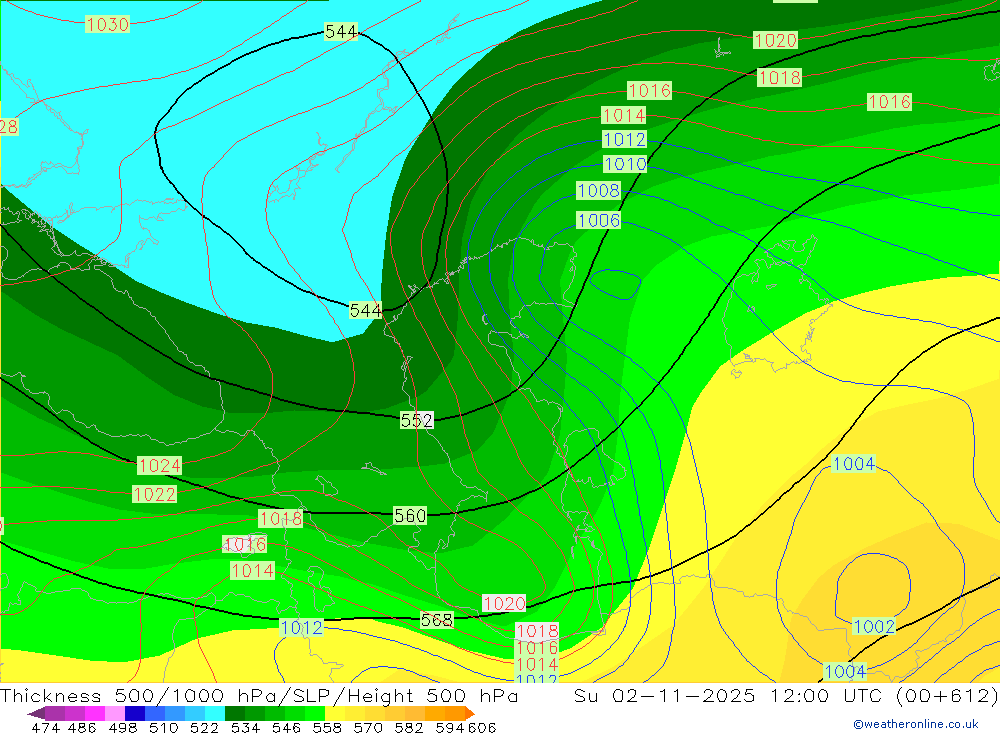Click the 606 legend value
The height and width of the screenshot is (733, 1000).
483,727
